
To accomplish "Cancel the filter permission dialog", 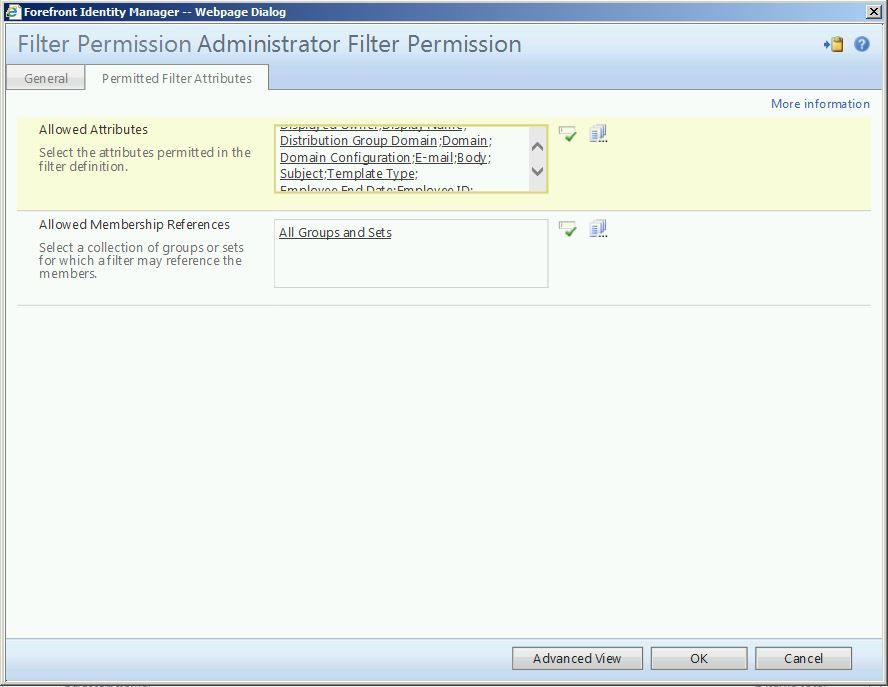I will pos(803,658).
